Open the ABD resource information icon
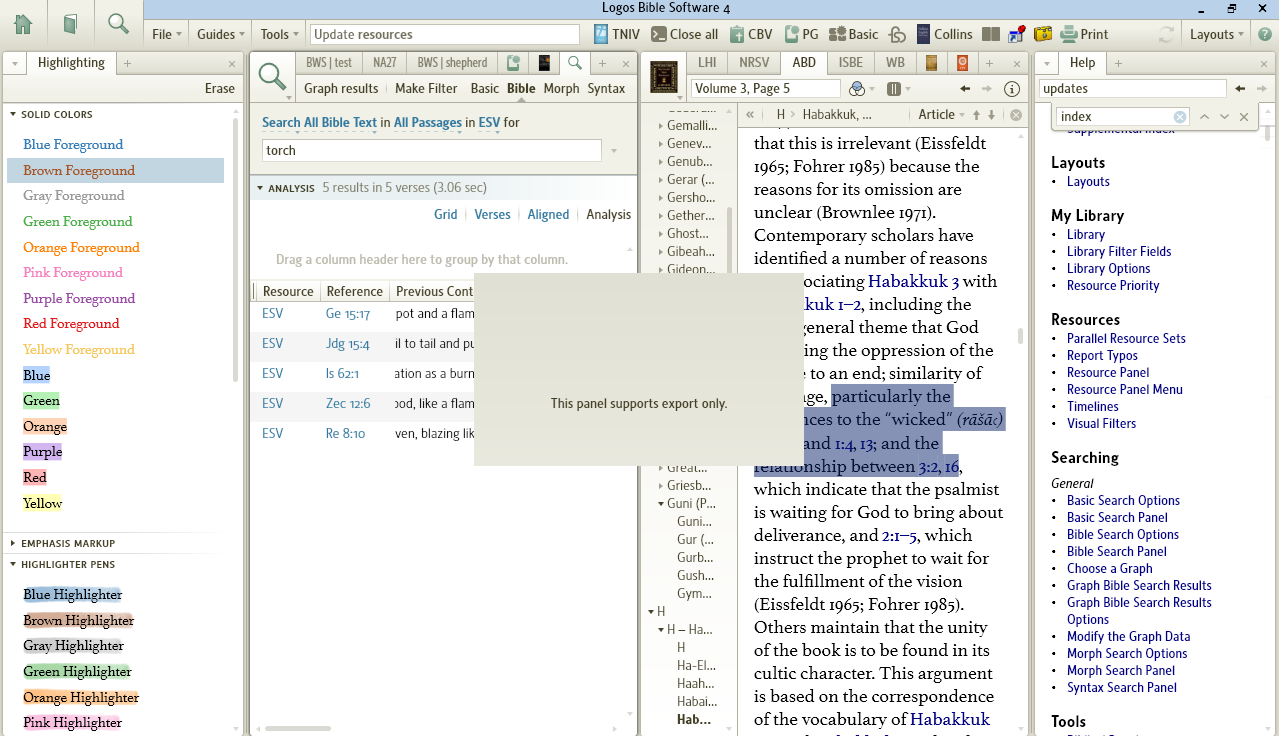This screenshot has height=736, width=1279. pyautogui.click(x=1012, y=89)
